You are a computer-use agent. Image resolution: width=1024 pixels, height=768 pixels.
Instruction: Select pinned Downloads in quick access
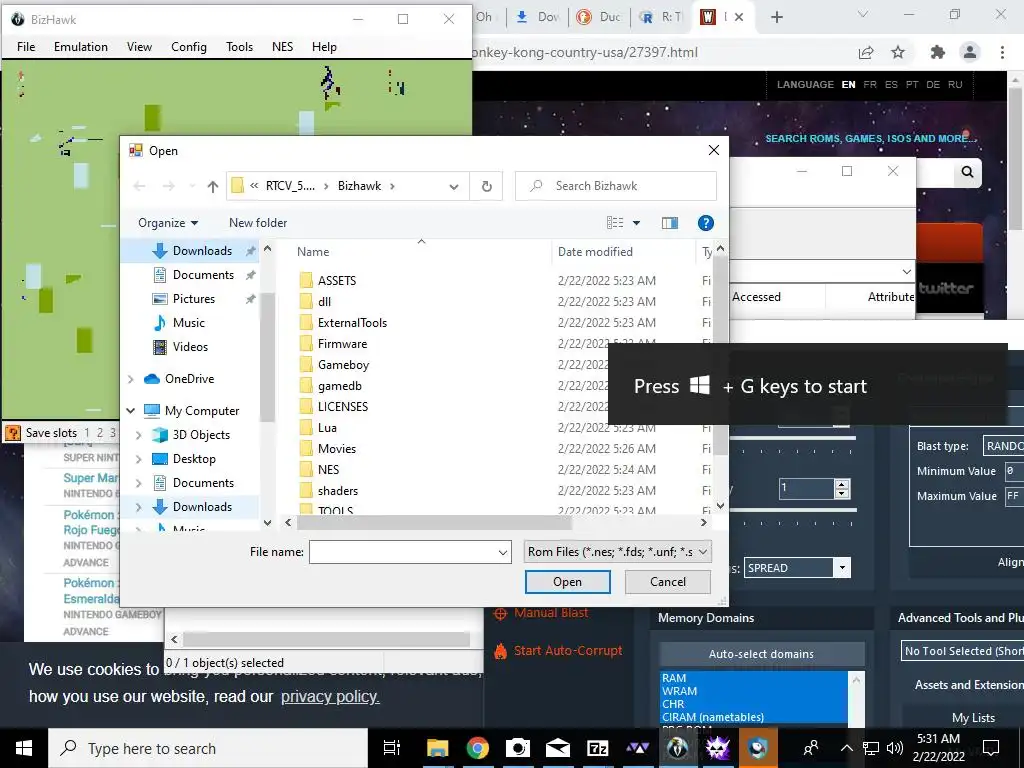coord(202,251)
